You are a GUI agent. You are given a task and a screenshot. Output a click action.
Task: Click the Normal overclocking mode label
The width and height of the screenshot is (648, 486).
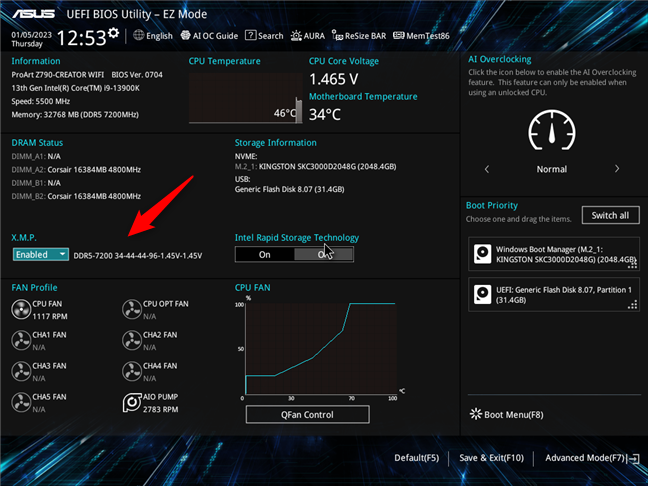pos(552,169)
